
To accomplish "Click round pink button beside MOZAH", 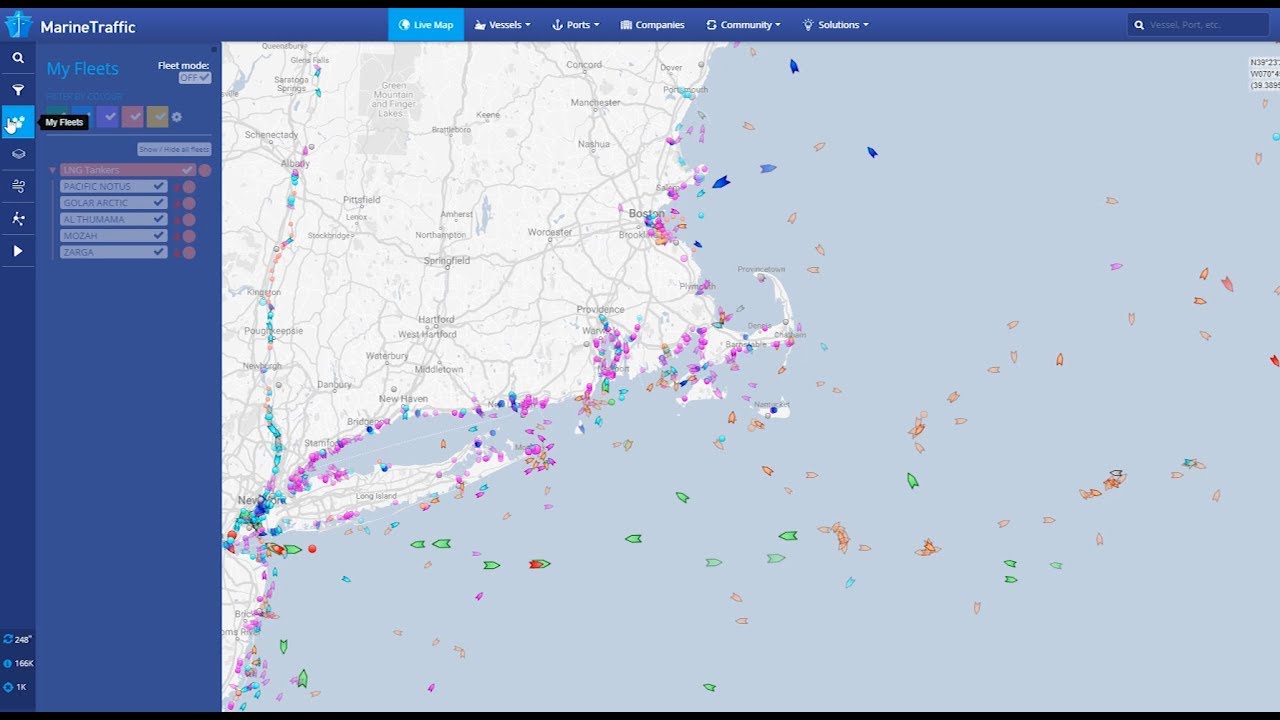I will coord(189,236).
